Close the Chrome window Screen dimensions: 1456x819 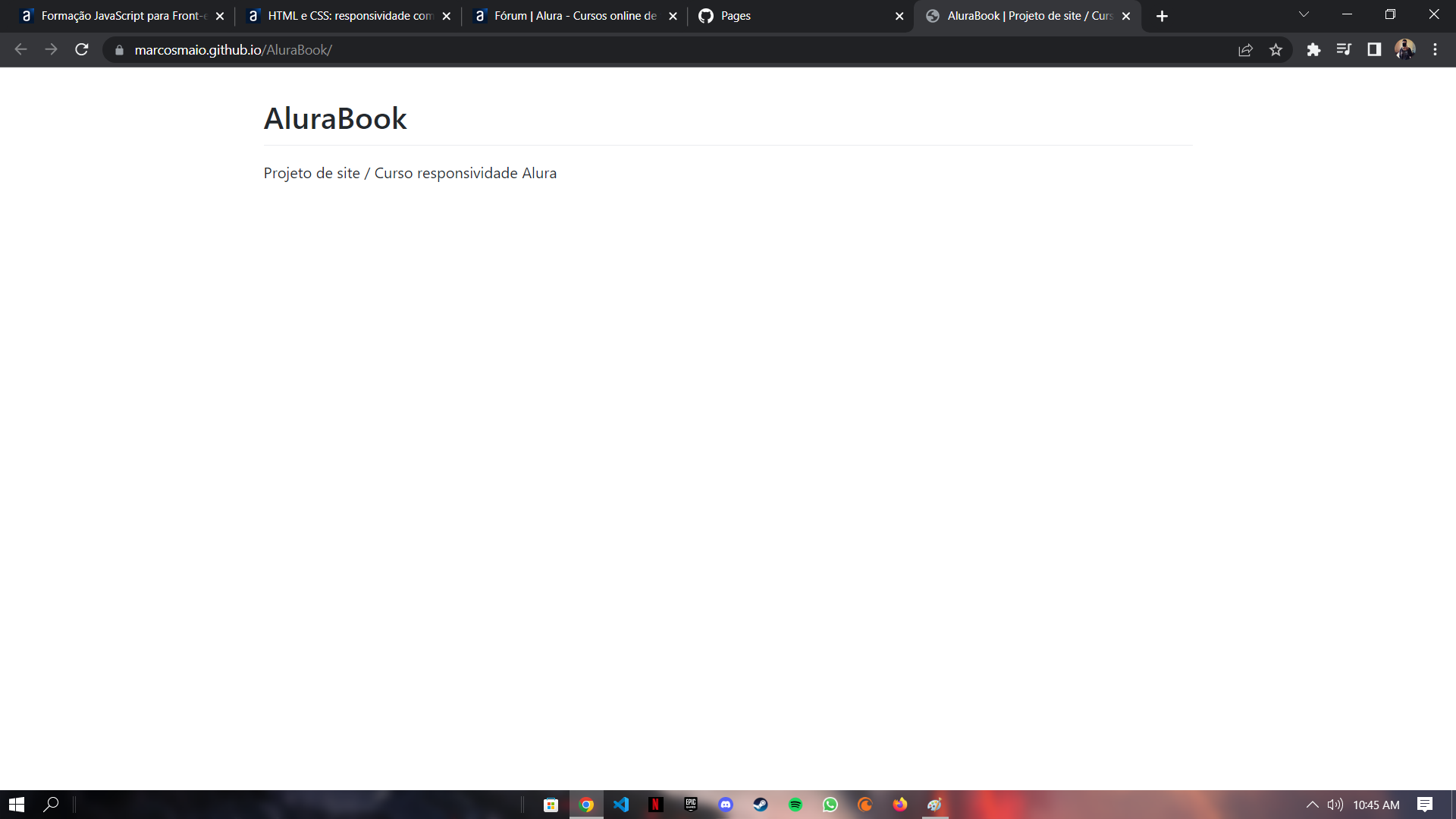pyautogui.click(x=1434, y=14)
